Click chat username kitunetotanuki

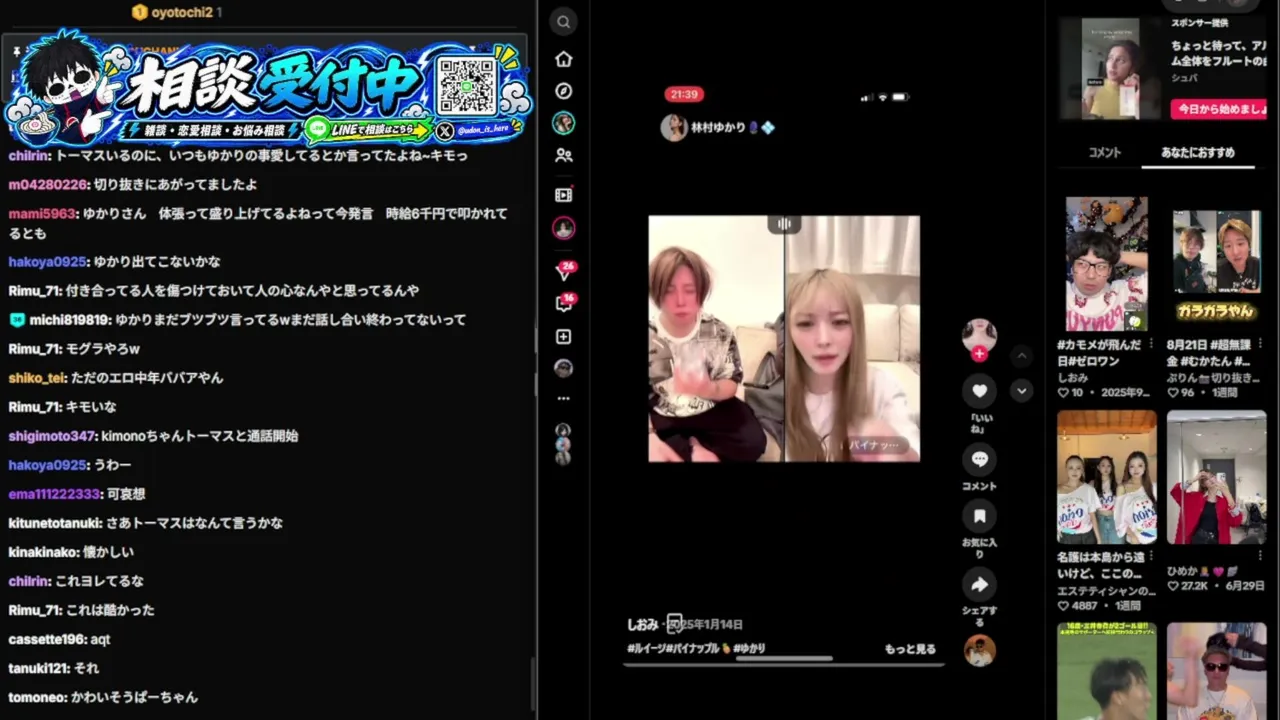click(x=55, y=523)
